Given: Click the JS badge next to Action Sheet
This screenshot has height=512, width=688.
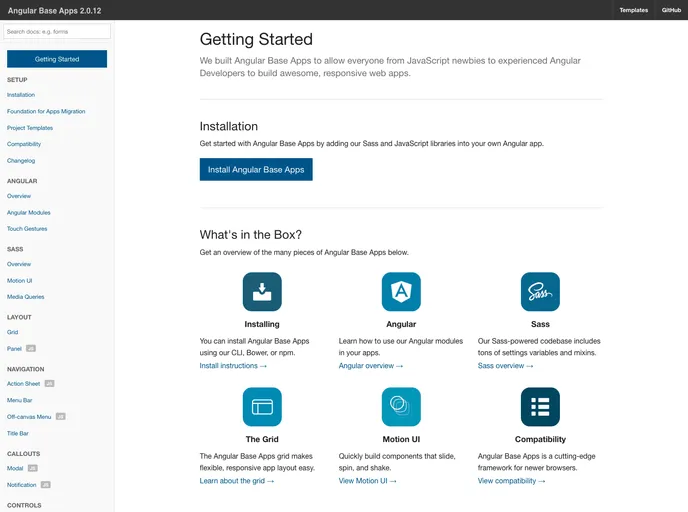Looking at the screenshot, I should 50,384.
